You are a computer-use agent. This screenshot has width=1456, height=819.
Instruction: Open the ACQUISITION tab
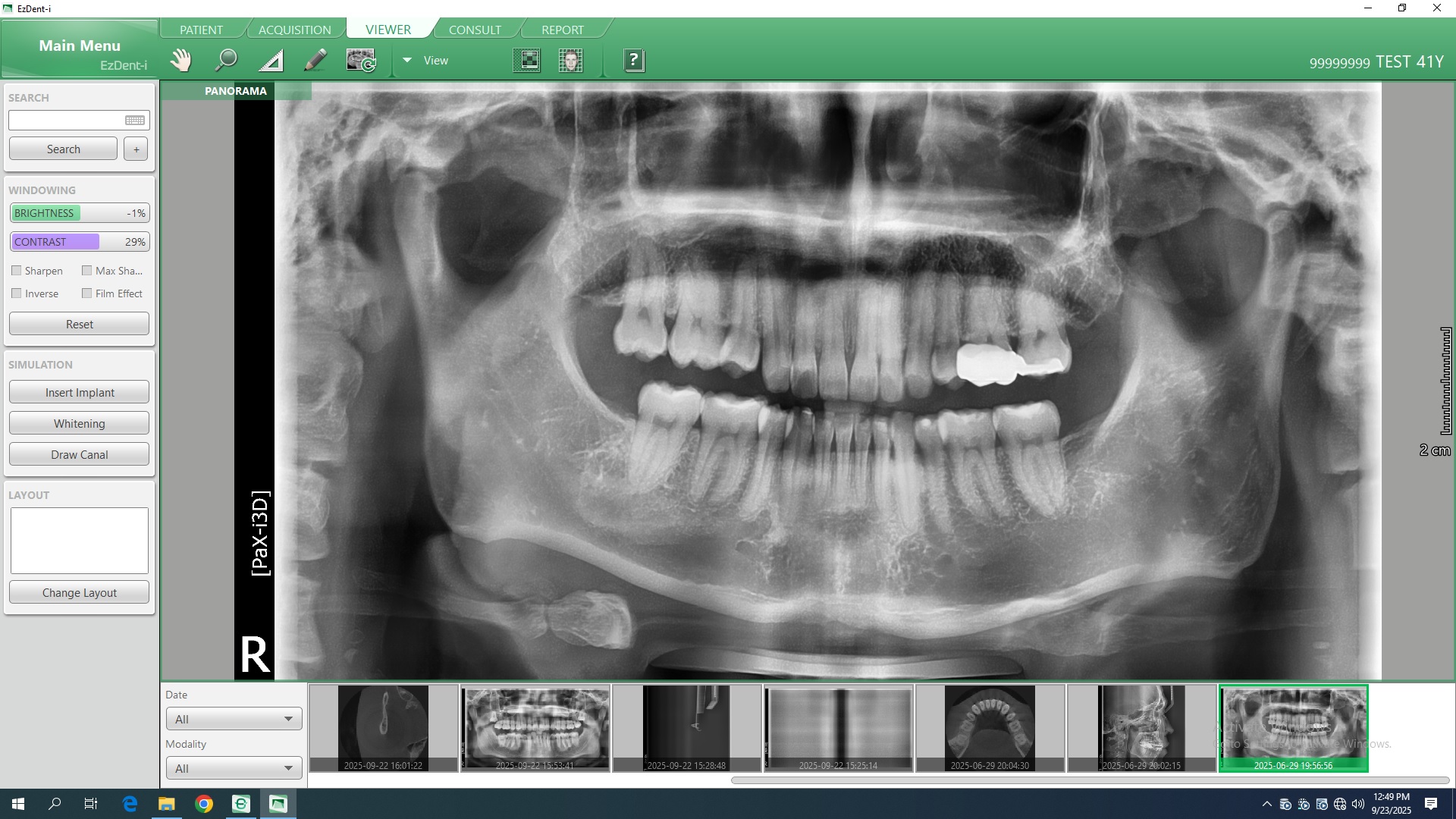coord(294,30)
